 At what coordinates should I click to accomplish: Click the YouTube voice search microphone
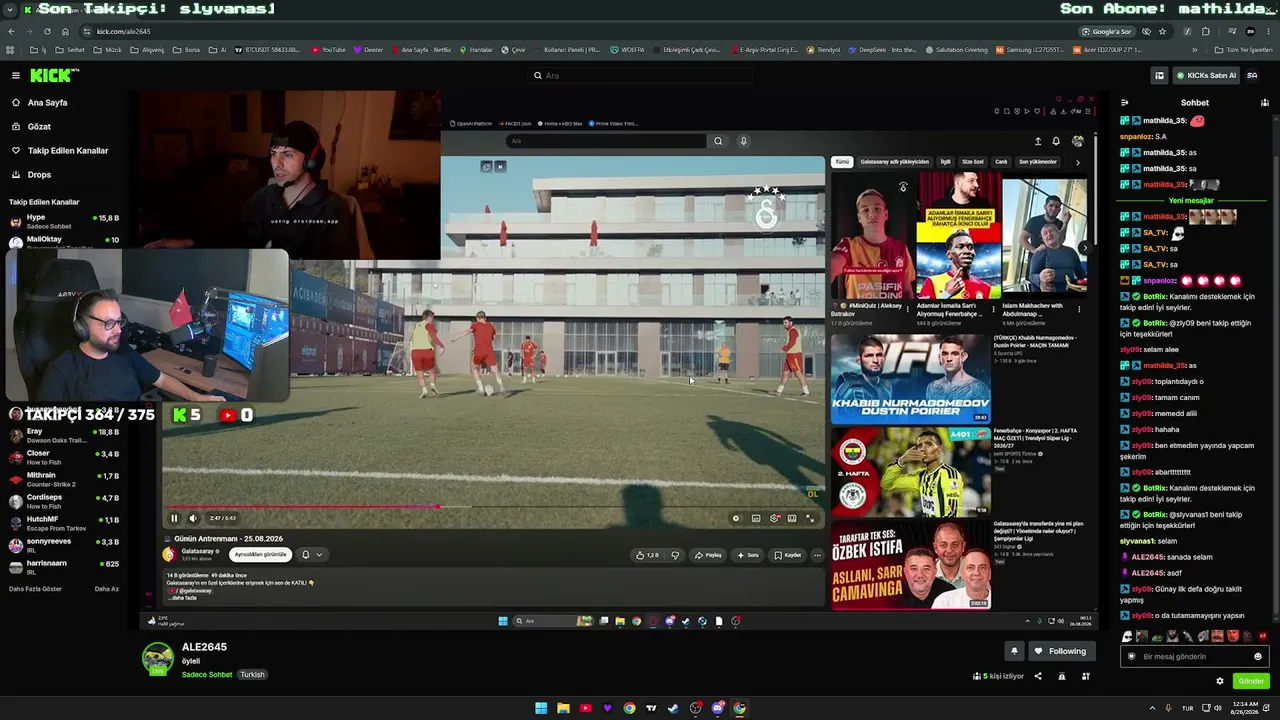743,141
